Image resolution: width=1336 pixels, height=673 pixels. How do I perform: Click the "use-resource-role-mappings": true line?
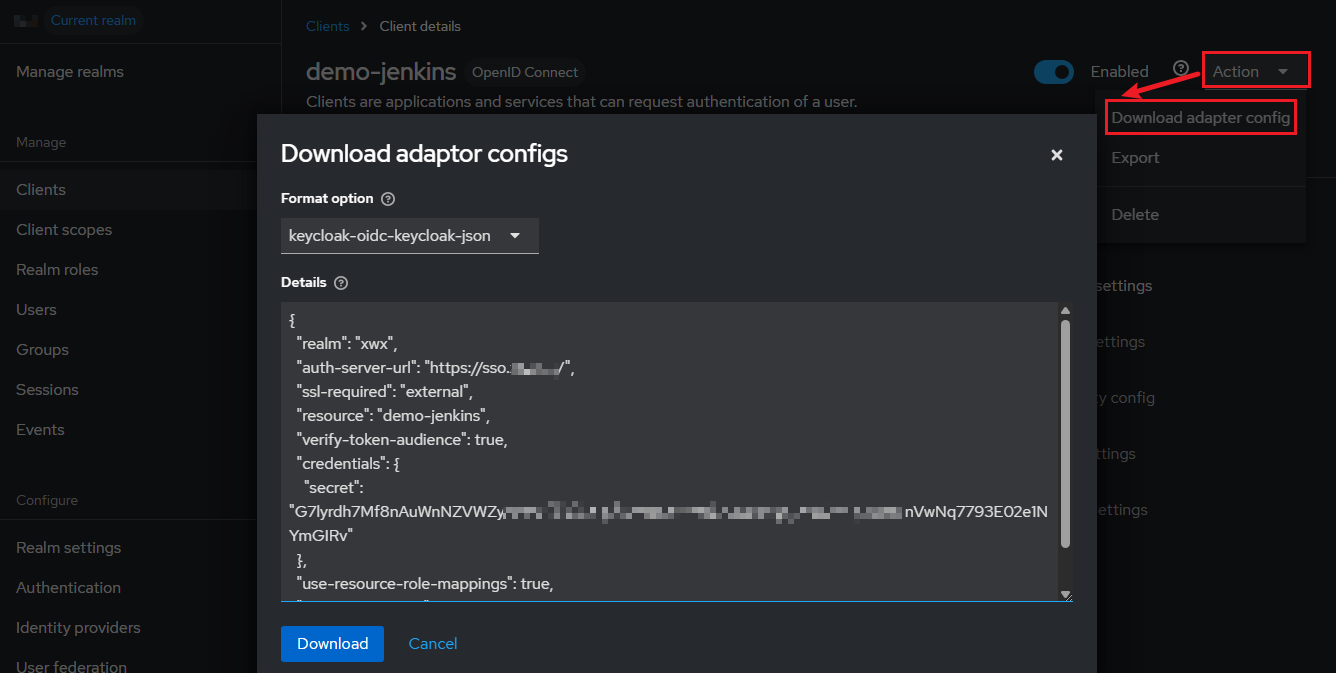[x=425, y=583]
